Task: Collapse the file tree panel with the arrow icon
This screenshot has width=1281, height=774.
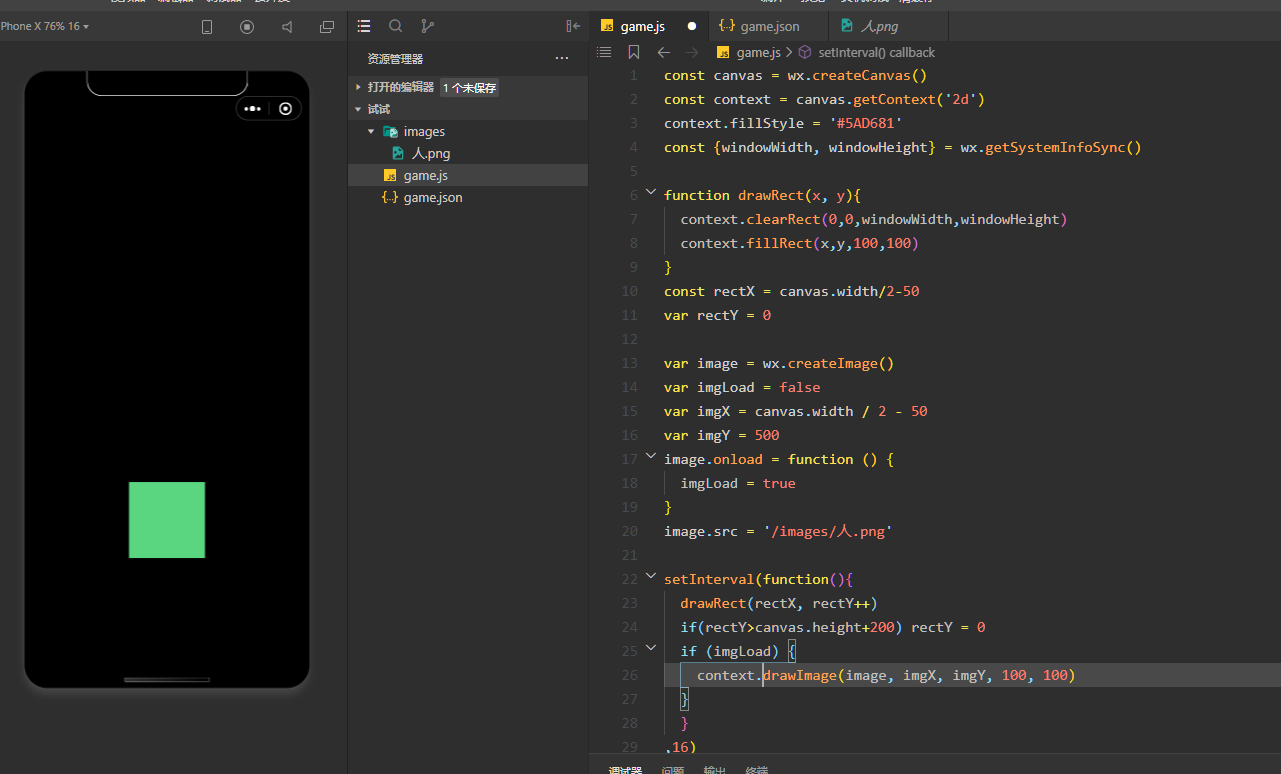Action: [x=573, y=26]
